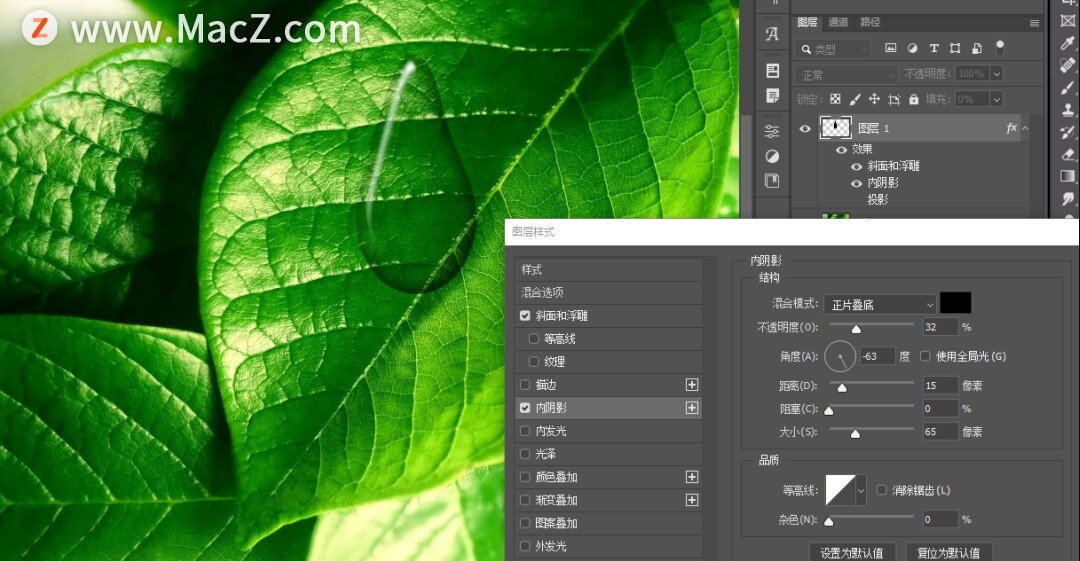Screen dimensions: 1080x561
Task: Open the Notes panel icon
Action: [772, 95]
